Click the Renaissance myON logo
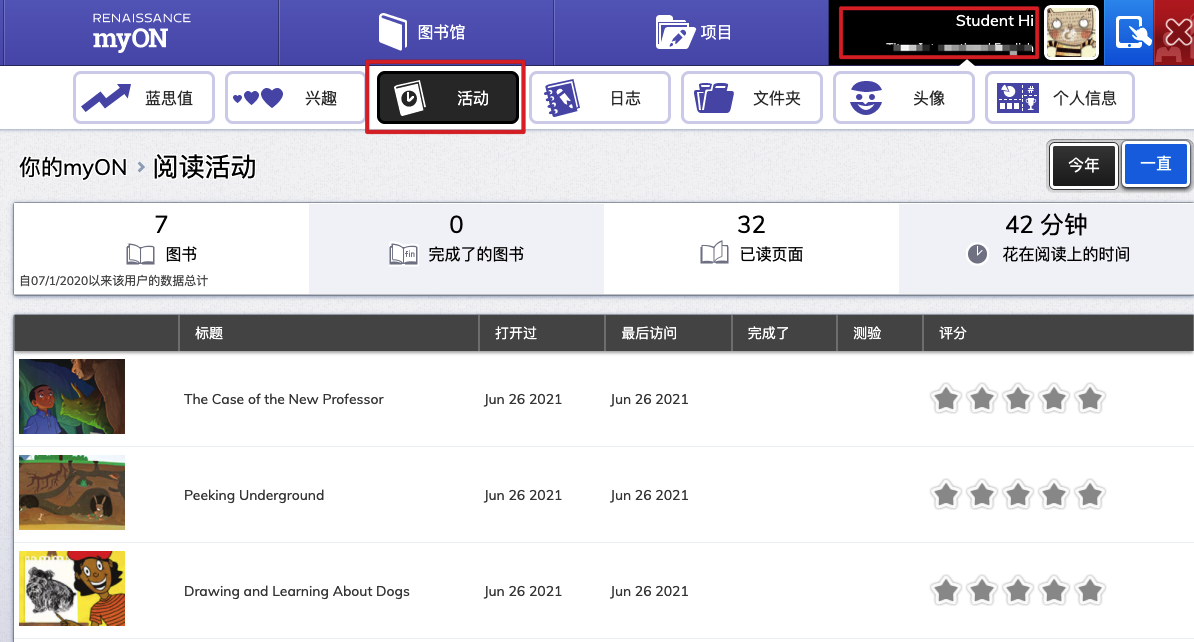The image size is (1194, 642). click(141, 32)
